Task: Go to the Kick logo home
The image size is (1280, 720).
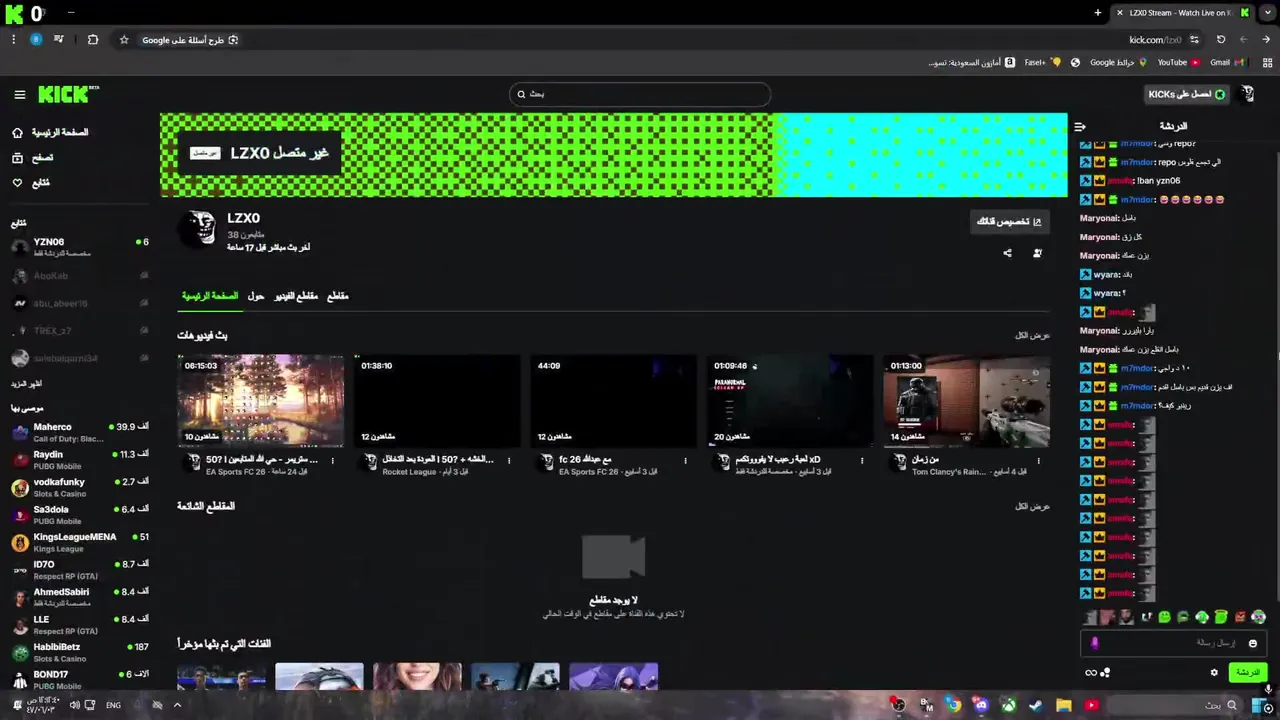Action: [68, 94]
